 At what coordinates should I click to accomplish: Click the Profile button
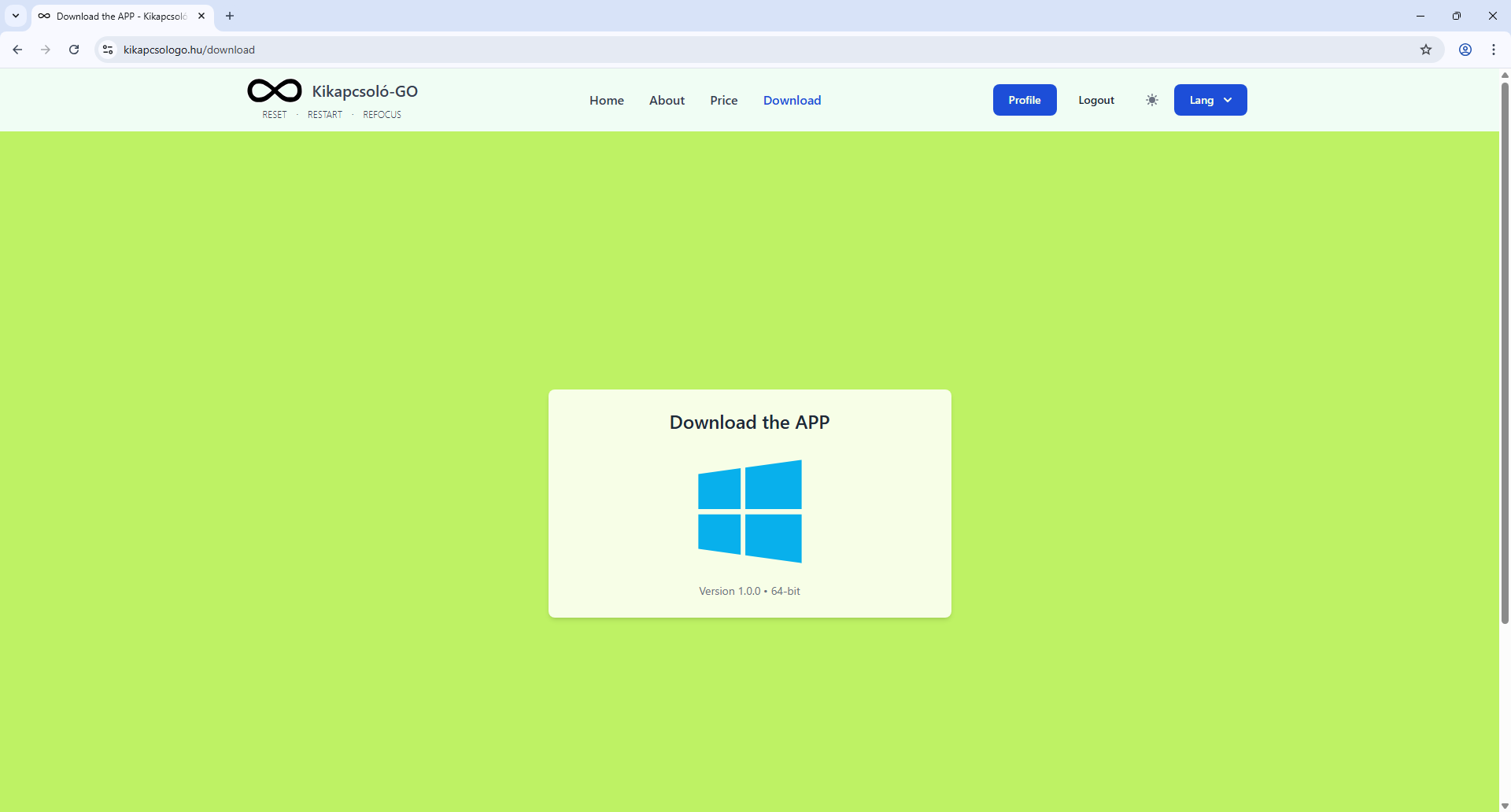click(1024, 100)
